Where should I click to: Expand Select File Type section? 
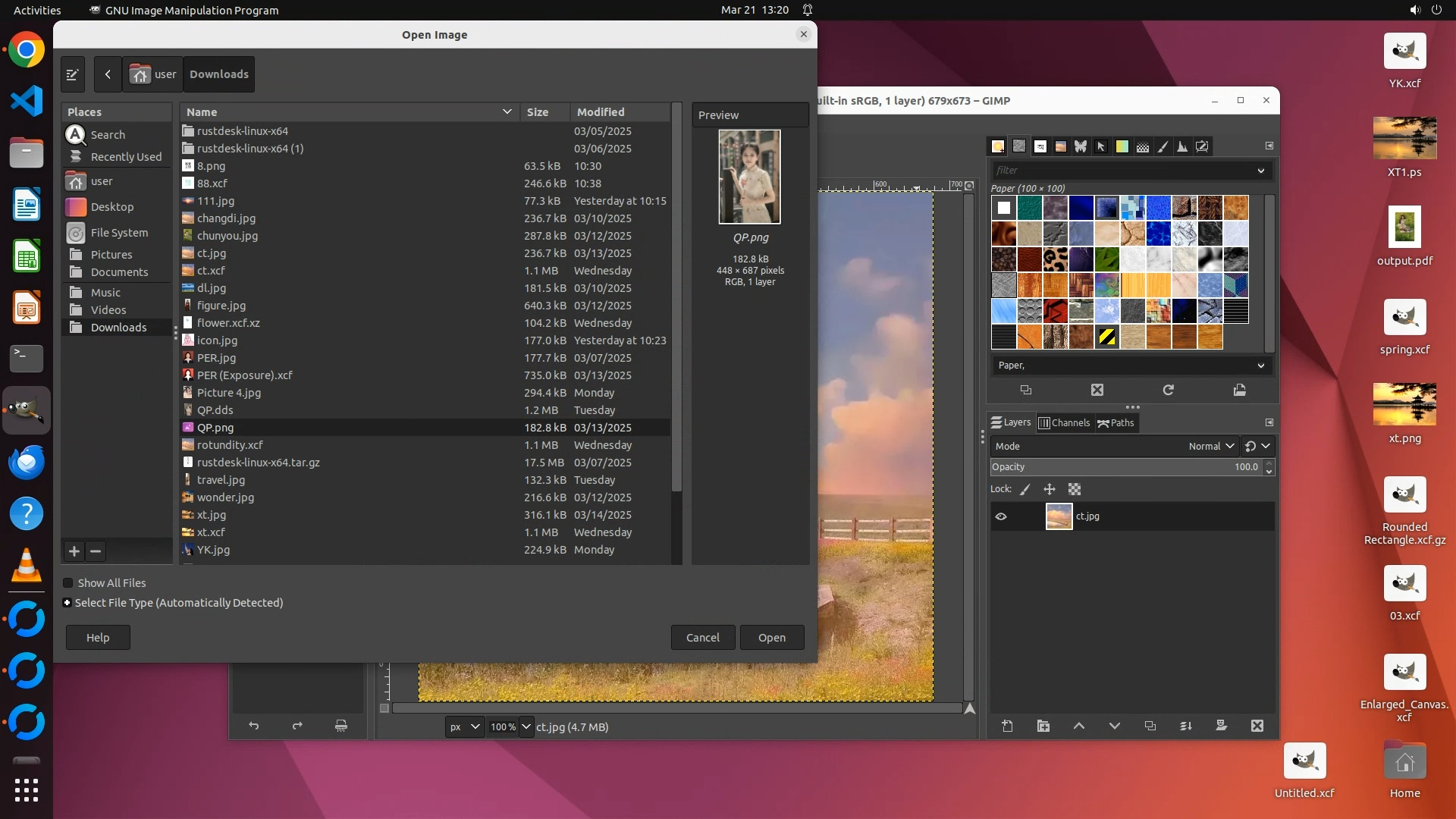67,603
